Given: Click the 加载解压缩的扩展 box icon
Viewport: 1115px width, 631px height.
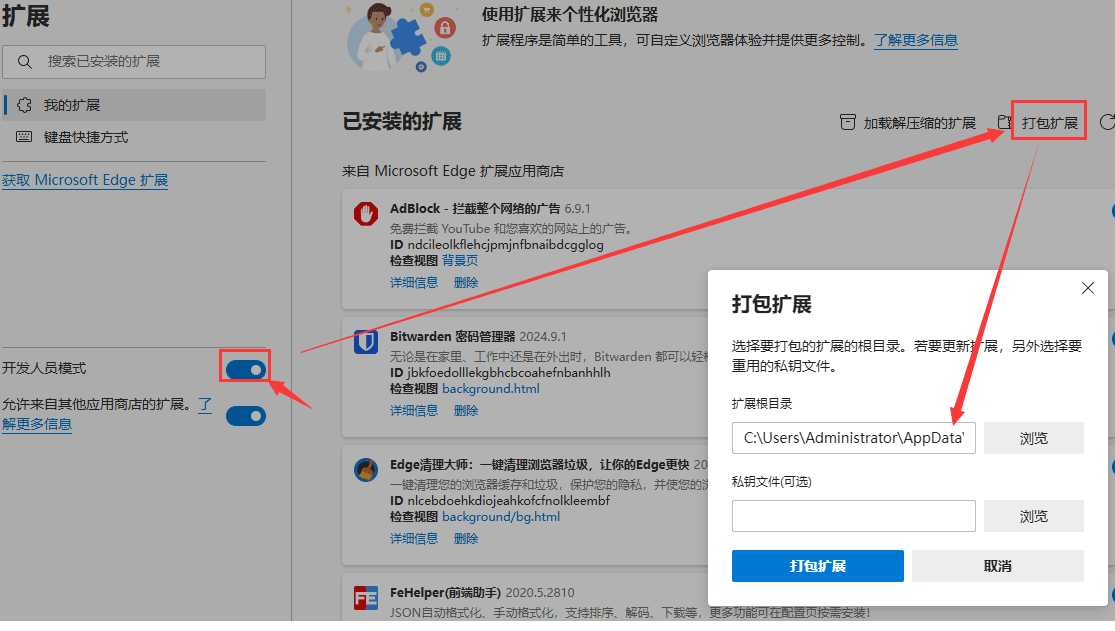Looking at the screenshot, I should pyautogui.click(x=848, y=122).
